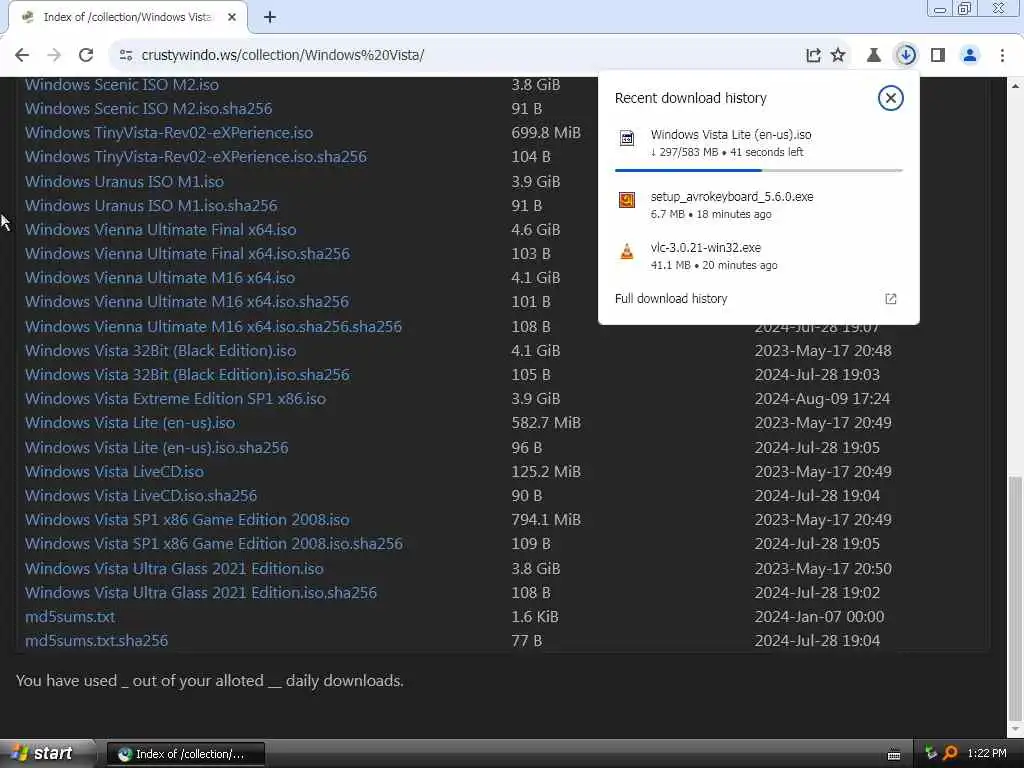The width and height of the screenshot is (1024, 768).
Task: Open Vista 32Bit (Black Edition).iso.sha256
Action: (187, 375)
